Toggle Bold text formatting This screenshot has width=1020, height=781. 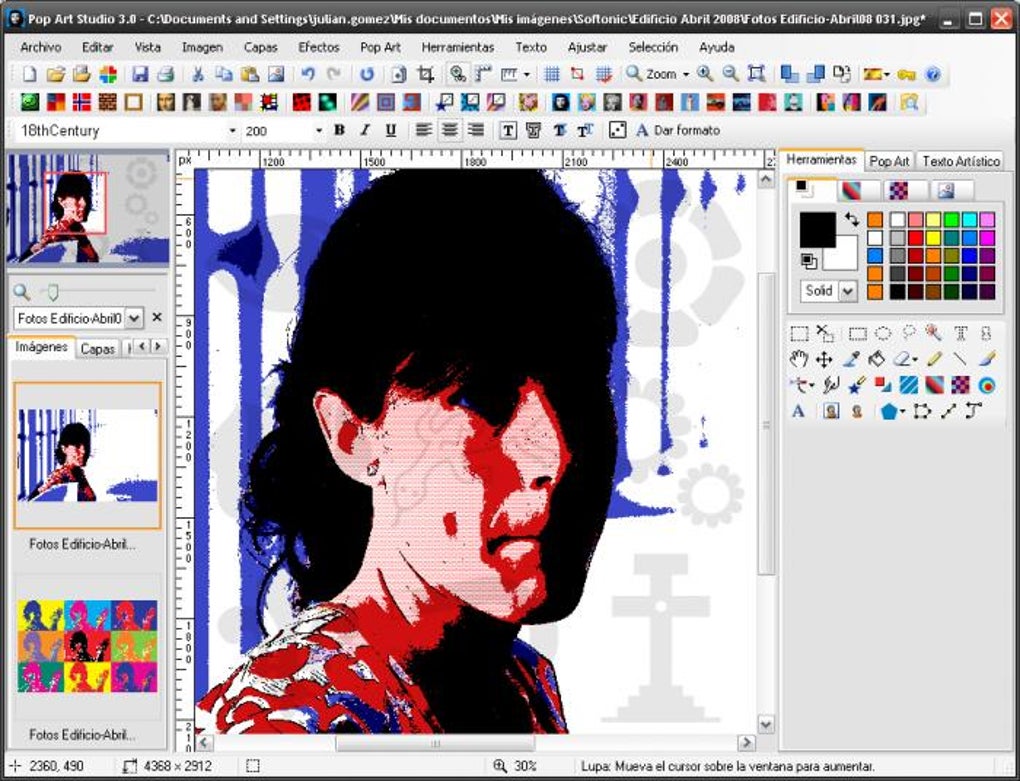click(339, 130)
